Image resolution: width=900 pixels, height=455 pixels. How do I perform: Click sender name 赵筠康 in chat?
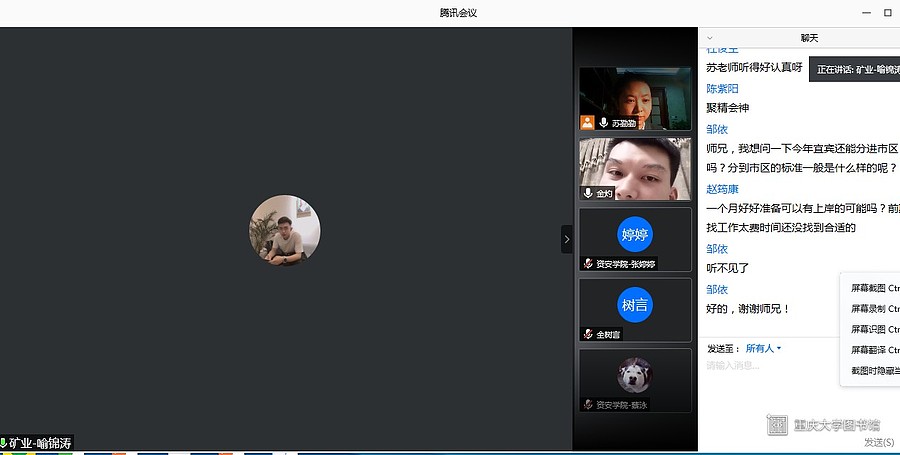pos(722,189)
